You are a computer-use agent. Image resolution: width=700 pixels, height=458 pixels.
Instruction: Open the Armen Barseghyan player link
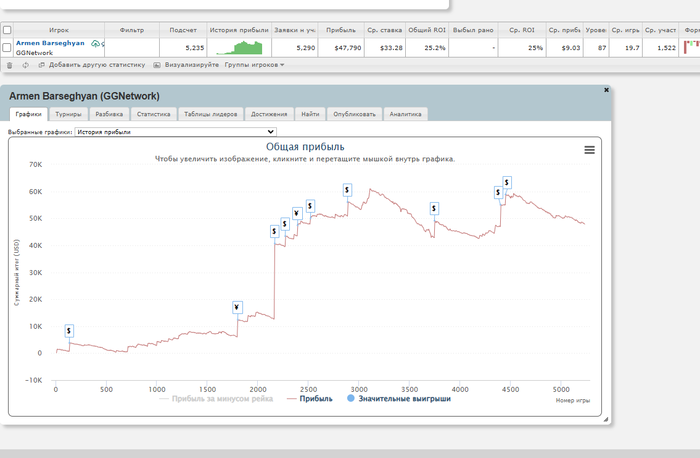[x=50, y=43]
